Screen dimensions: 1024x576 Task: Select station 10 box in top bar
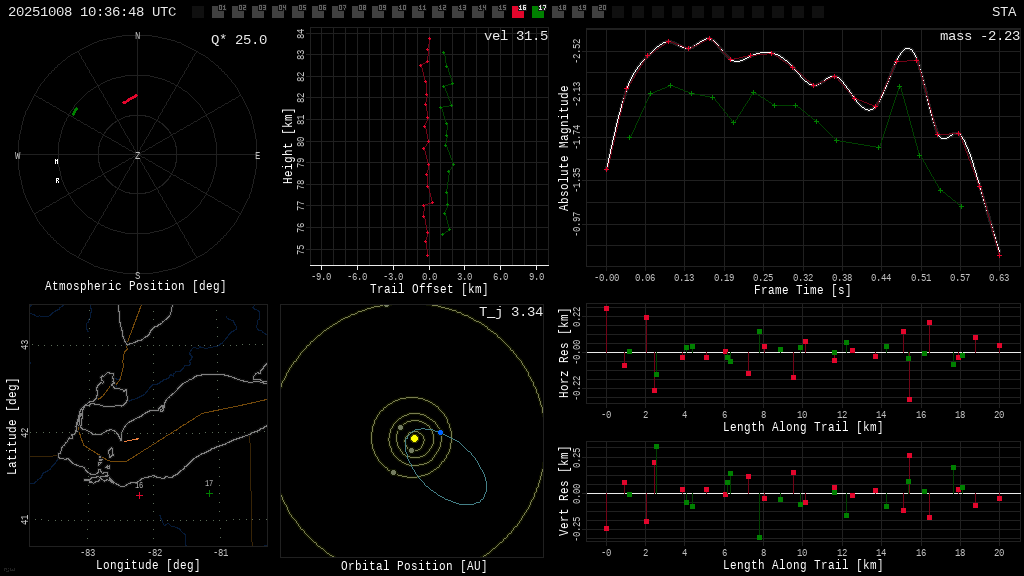pyautogui.click(x=398, y=12)
